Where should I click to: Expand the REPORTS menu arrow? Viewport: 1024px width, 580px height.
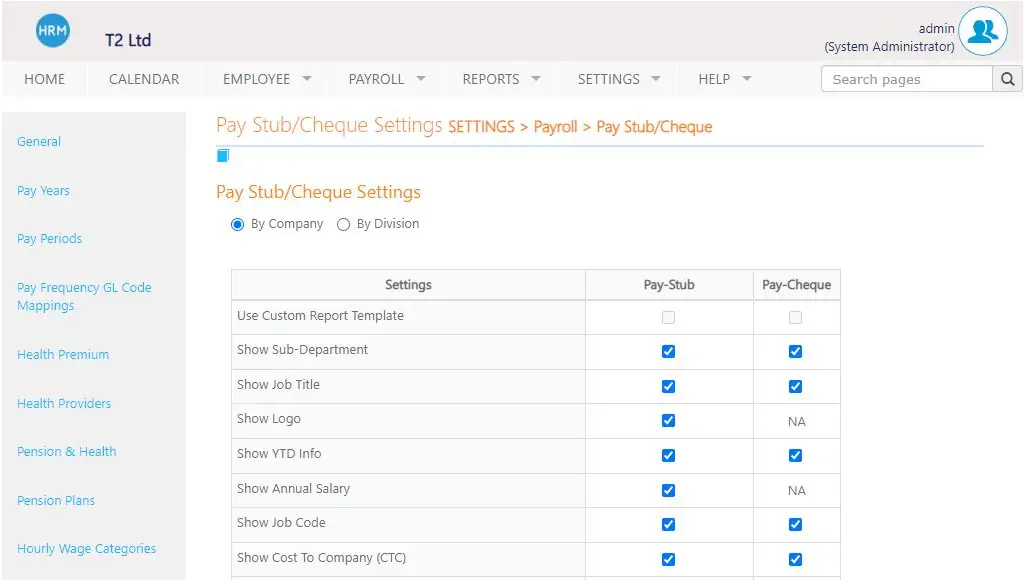click(x=536, y=78)
